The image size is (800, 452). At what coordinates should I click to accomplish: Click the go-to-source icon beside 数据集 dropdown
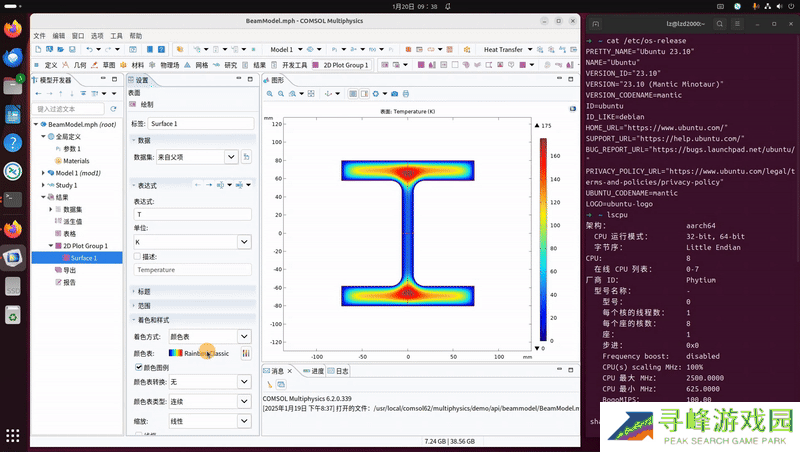click(246, 157)
